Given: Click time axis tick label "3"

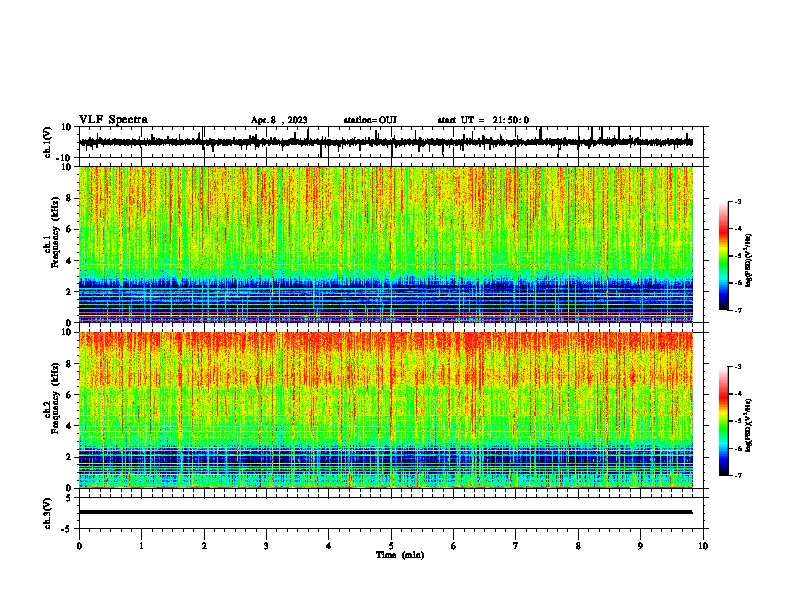Looking at the screenshot, I should [266, 546].
